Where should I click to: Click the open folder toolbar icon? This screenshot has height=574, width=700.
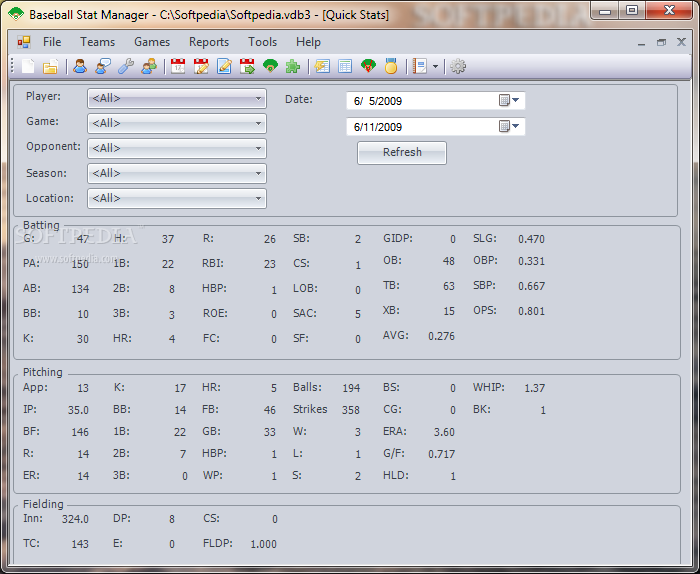coord(50,67)
